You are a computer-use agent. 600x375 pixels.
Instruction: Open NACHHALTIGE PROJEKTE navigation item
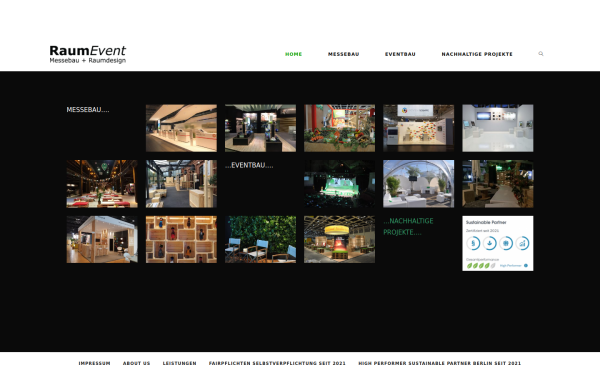pos(477,54)
